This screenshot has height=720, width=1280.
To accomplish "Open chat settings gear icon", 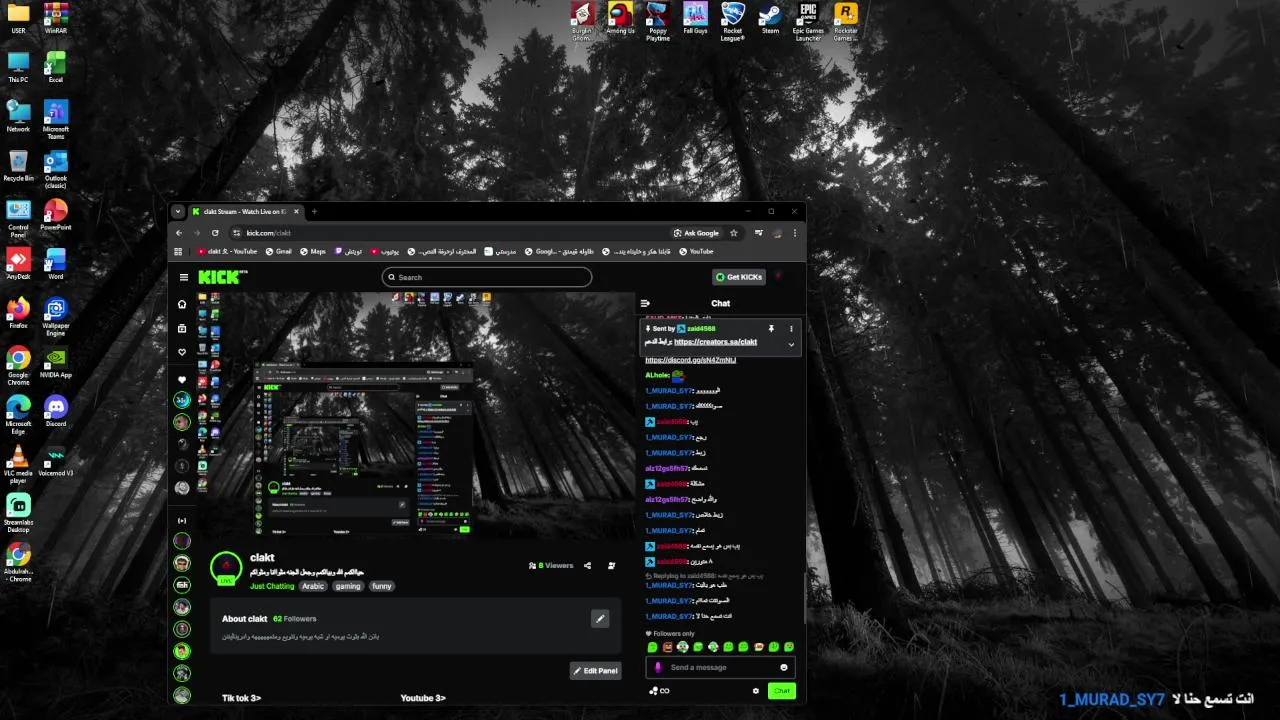I will click(x=756, y=690).
